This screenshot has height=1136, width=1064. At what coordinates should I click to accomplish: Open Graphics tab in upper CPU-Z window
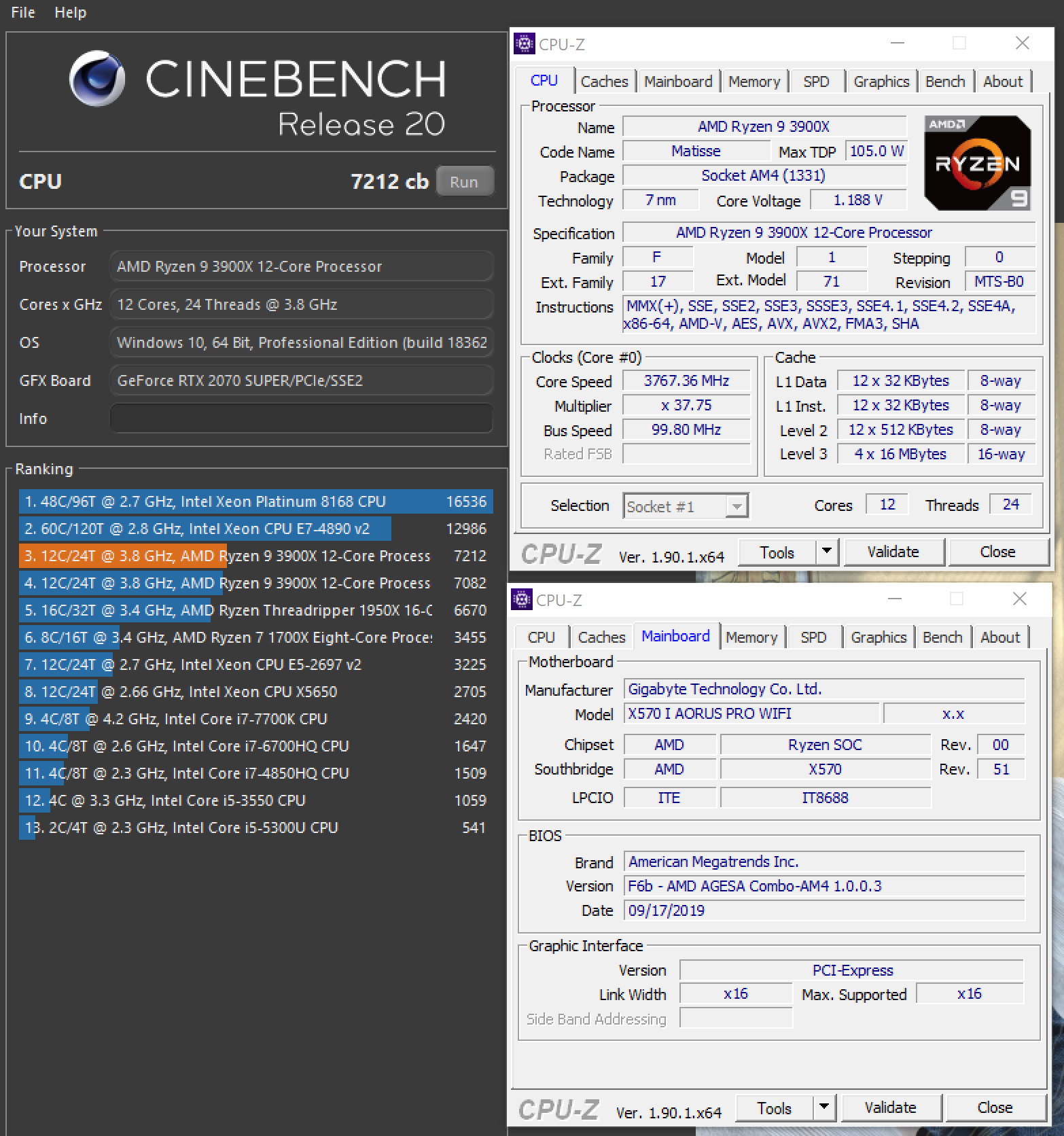coord(881,82)
